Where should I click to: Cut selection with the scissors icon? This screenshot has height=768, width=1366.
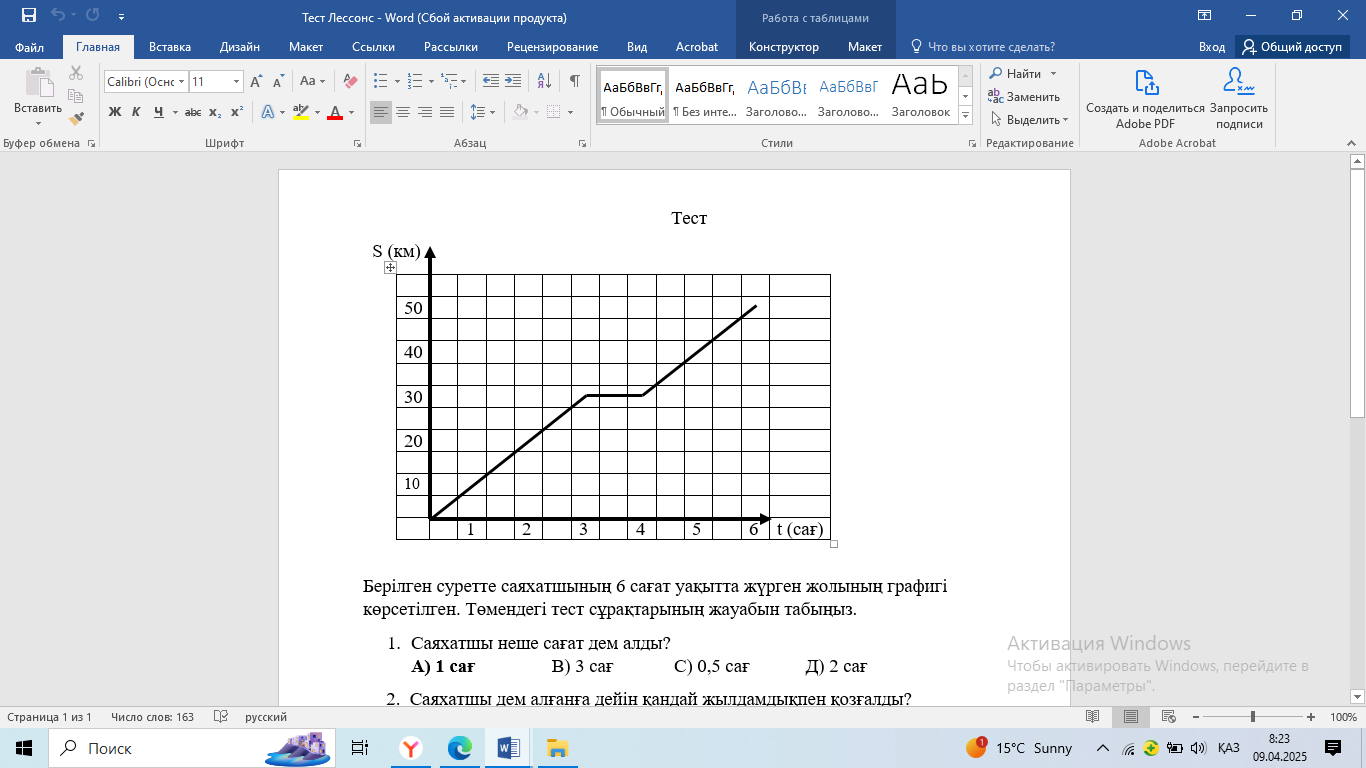pos(76,73)
